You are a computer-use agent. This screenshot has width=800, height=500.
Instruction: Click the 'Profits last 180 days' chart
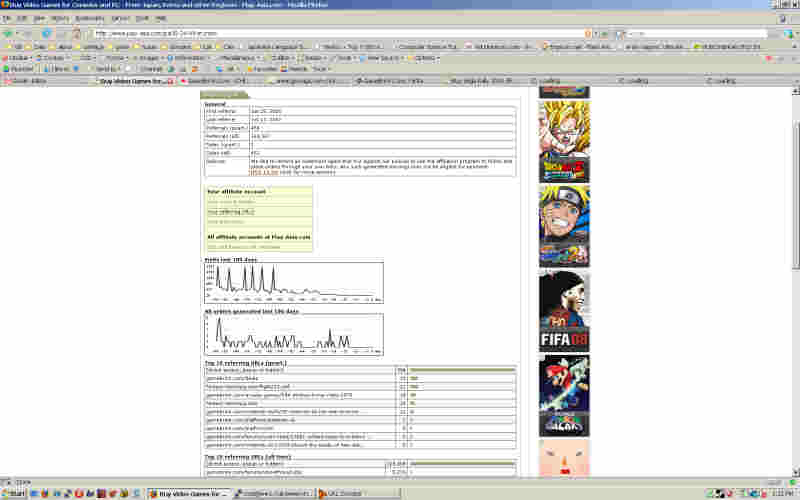tap(294, 283)
